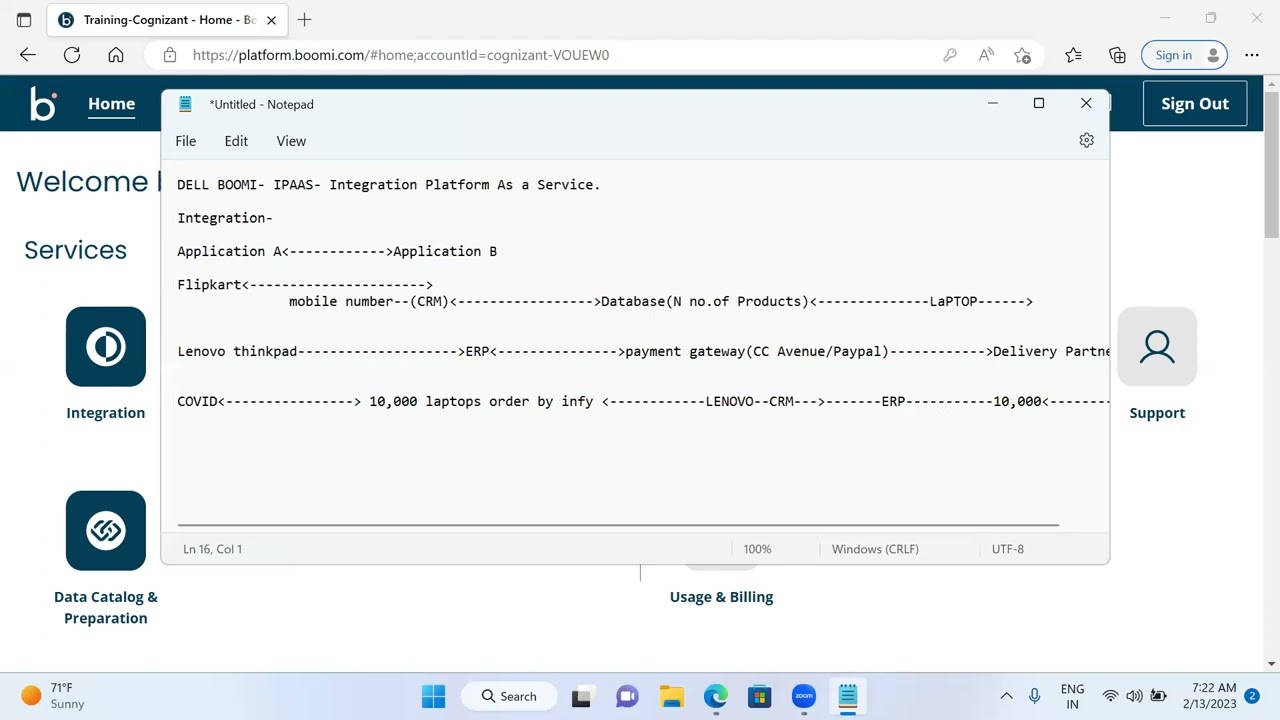
Task: Open the Usage & Billing link
Action: [721, 597]
